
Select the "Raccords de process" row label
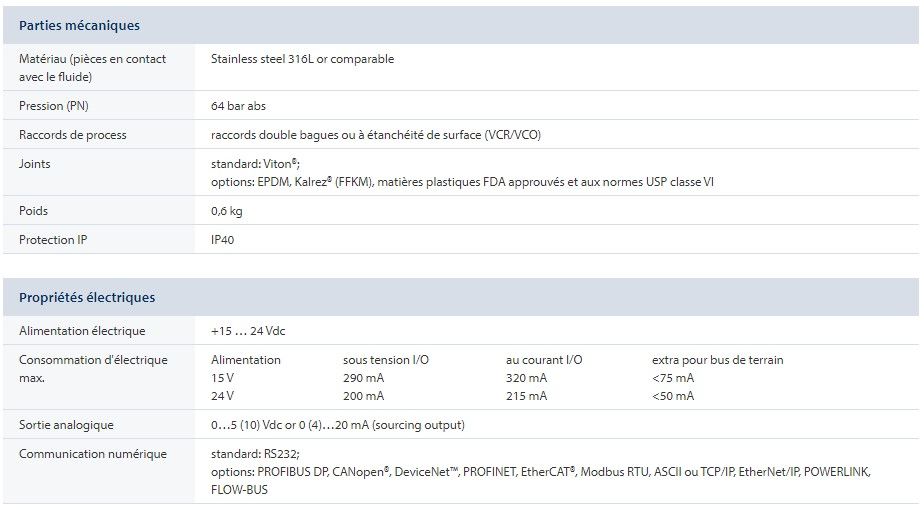click(x=73, y=135)
